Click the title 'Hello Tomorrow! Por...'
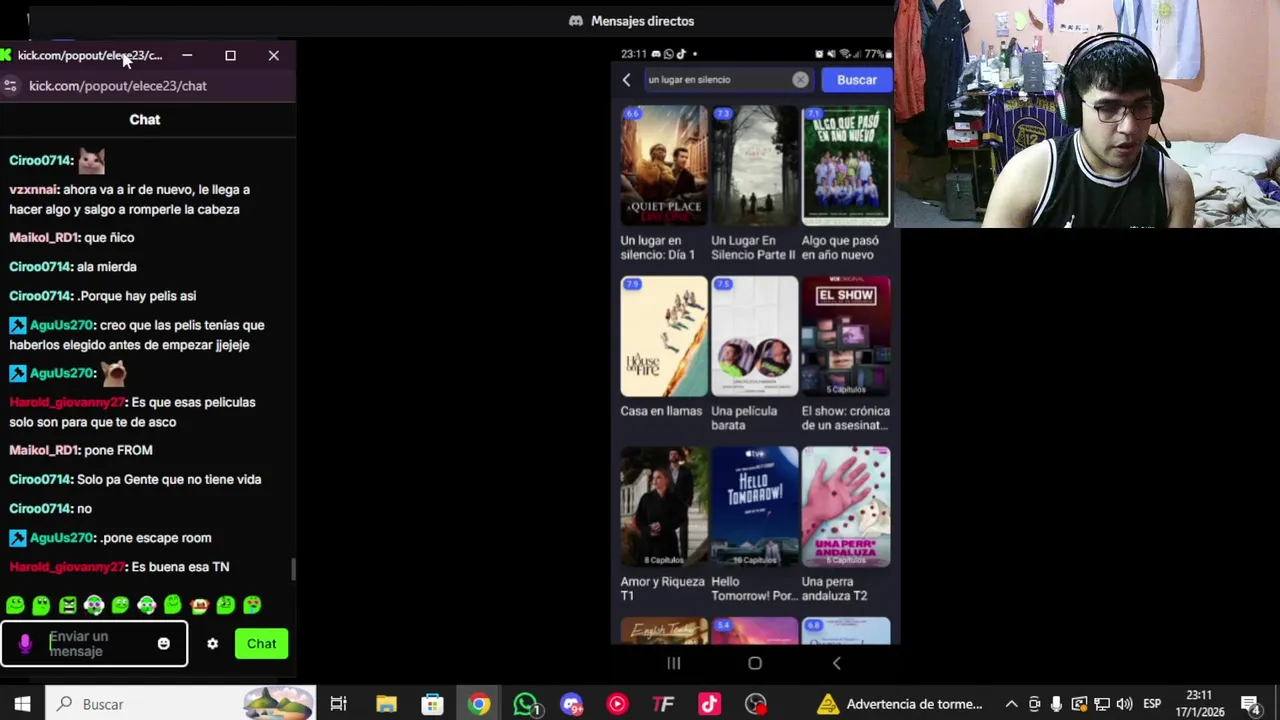 click(x=754, y=589)
